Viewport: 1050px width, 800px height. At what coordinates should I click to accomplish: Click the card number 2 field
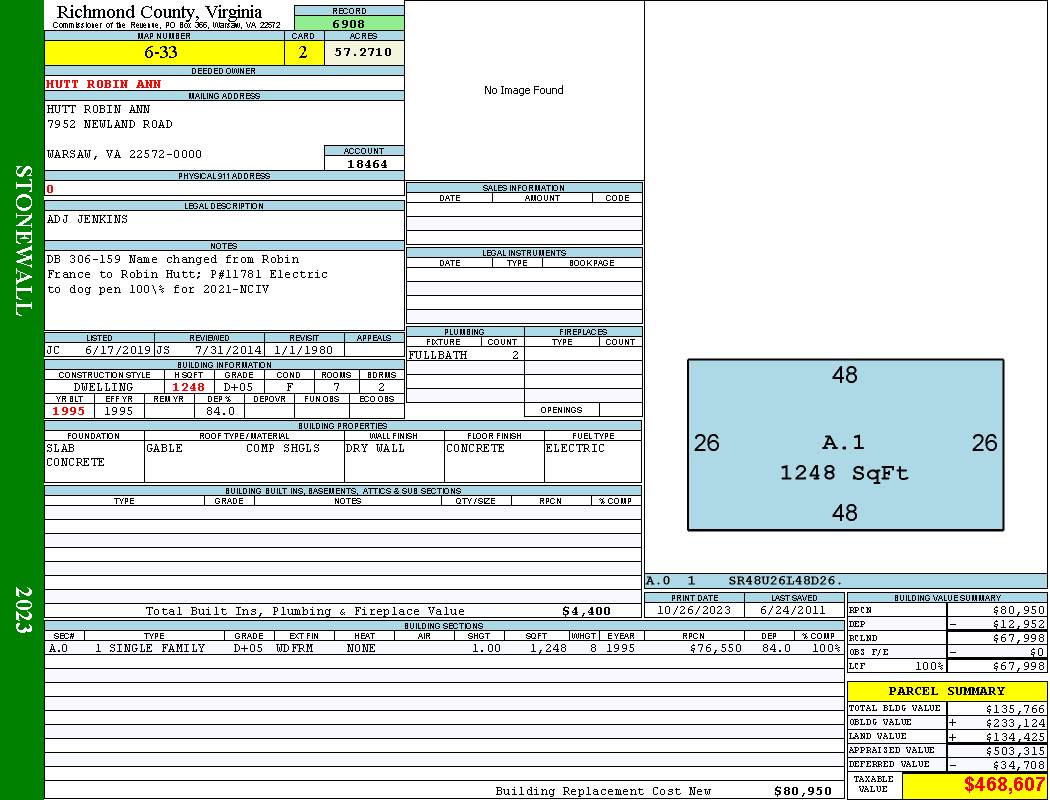pyautogui.click(x=304, y=52)
